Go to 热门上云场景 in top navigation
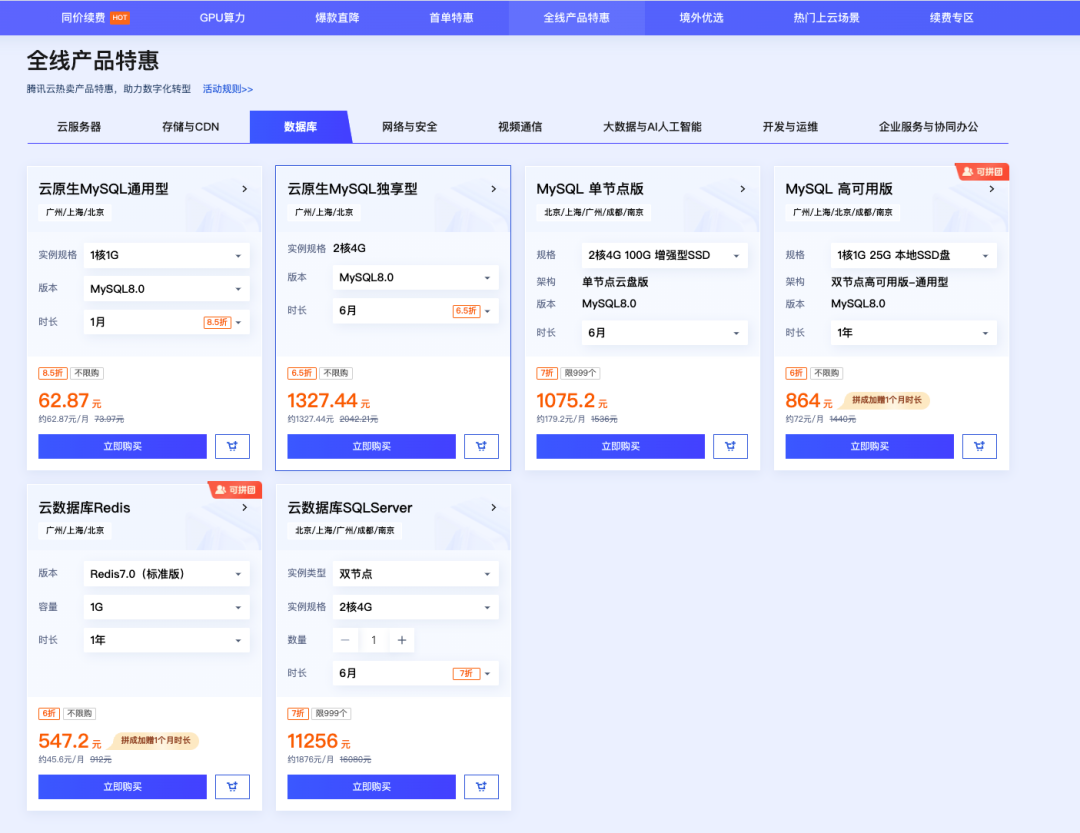This screenshot has height=833, width=1080. coord(827,18)
